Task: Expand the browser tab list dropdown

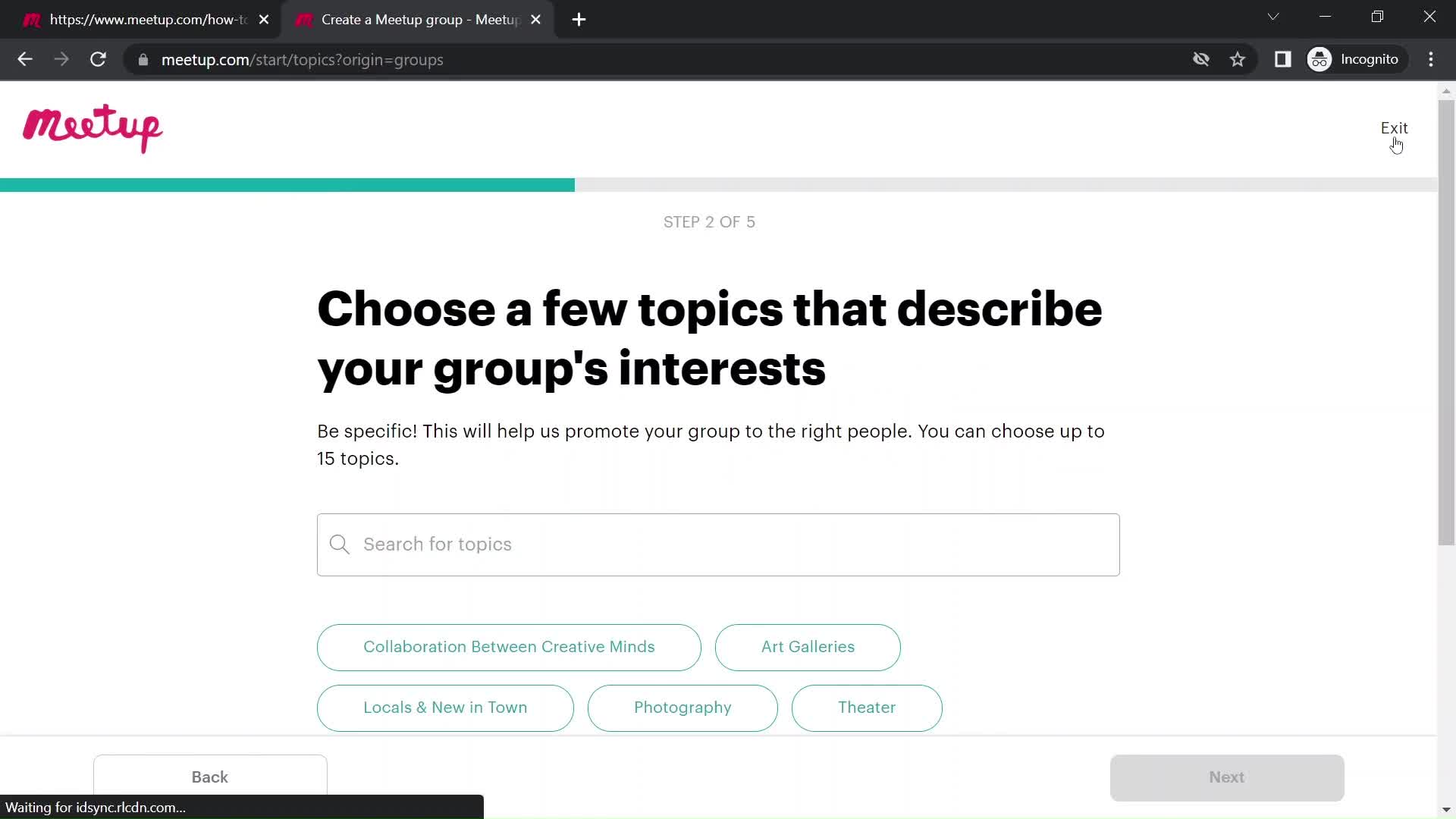Action: point(1273,17)
